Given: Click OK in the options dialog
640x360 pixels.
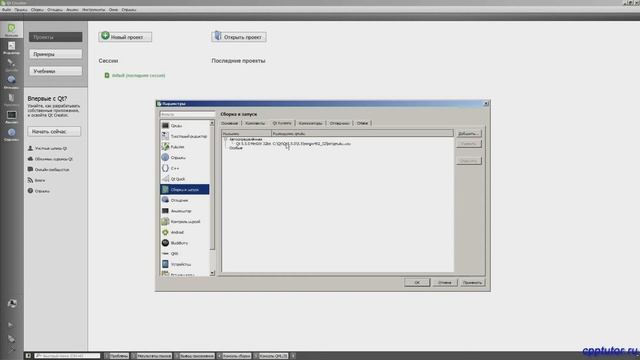Looking at the screenshot, I should pyautogui.click(x=417, y=282).
